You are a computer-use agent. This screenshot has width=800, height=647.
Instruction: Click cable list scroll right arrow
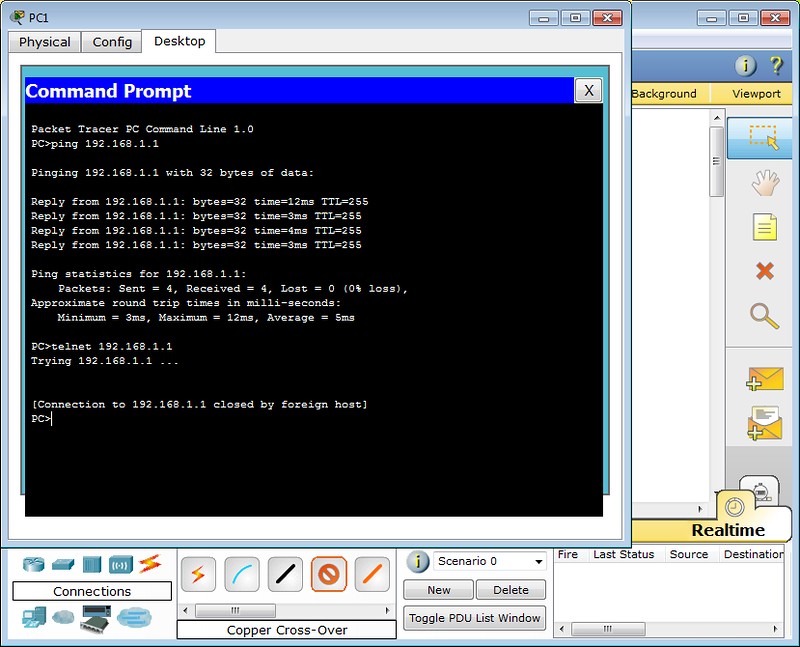click(387, 610)
